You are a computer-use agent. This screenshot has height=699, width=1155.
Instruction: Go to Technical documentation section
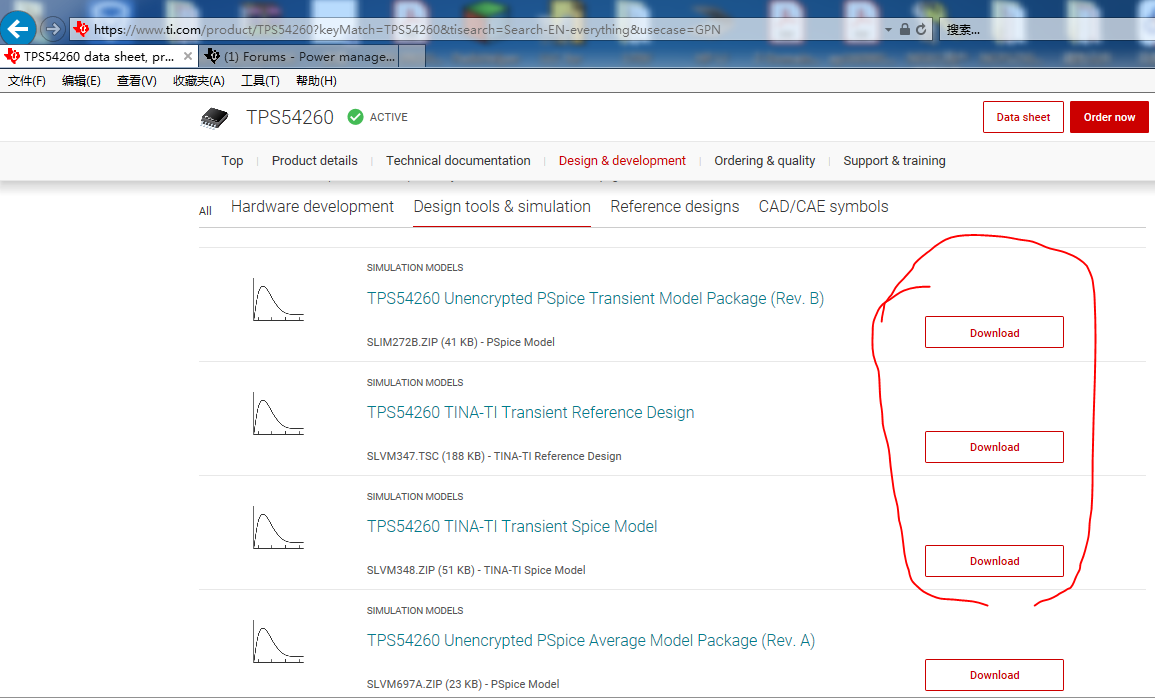click(x=458, y=161)
